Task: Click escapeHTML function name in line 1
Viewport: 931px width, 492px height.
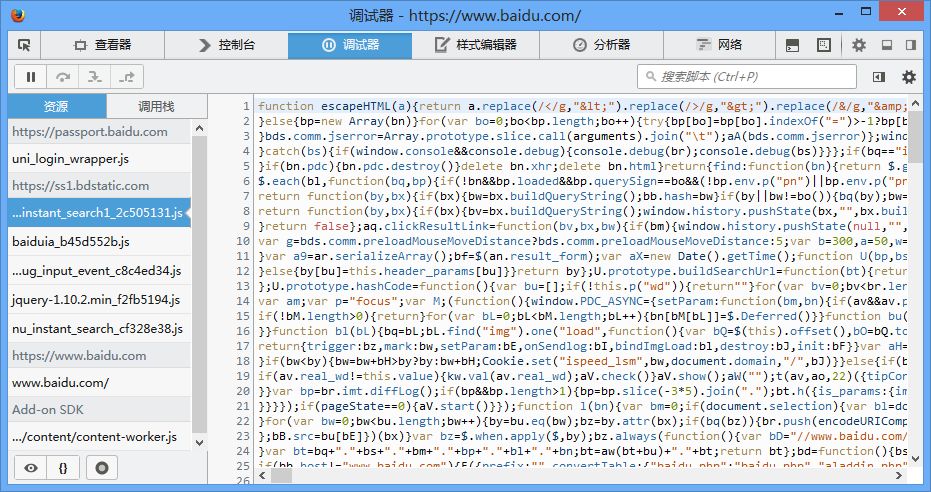Action: point(359,106)
